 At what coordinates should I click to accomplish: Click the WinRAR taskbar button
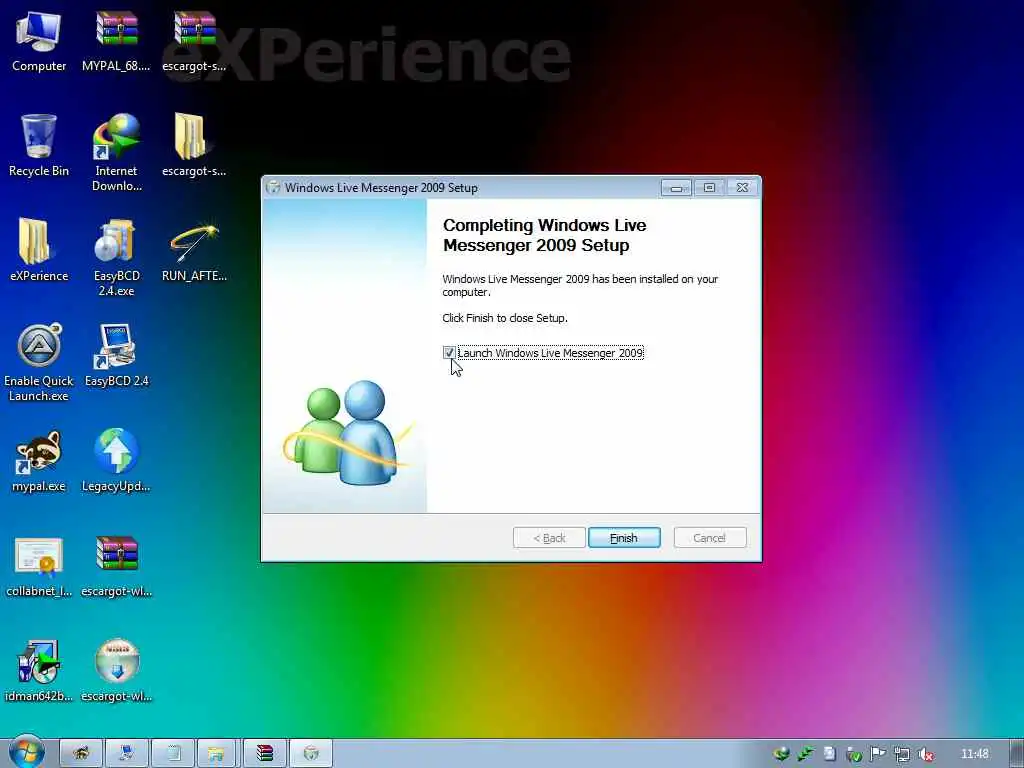(264, 754)
